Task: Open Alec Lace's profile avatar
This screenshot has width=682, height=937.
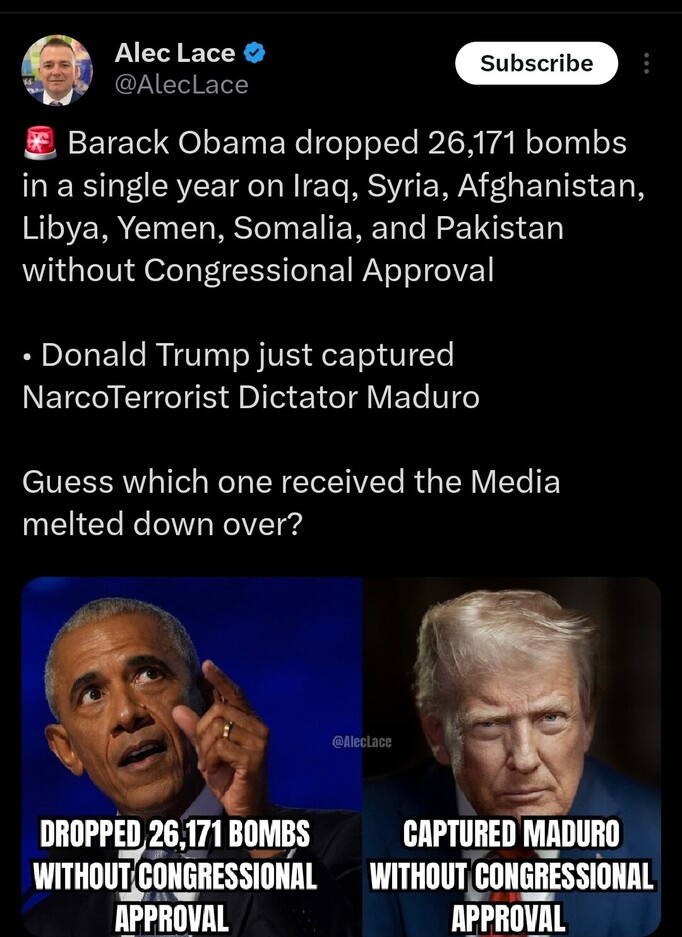Action: click(57, 70)
